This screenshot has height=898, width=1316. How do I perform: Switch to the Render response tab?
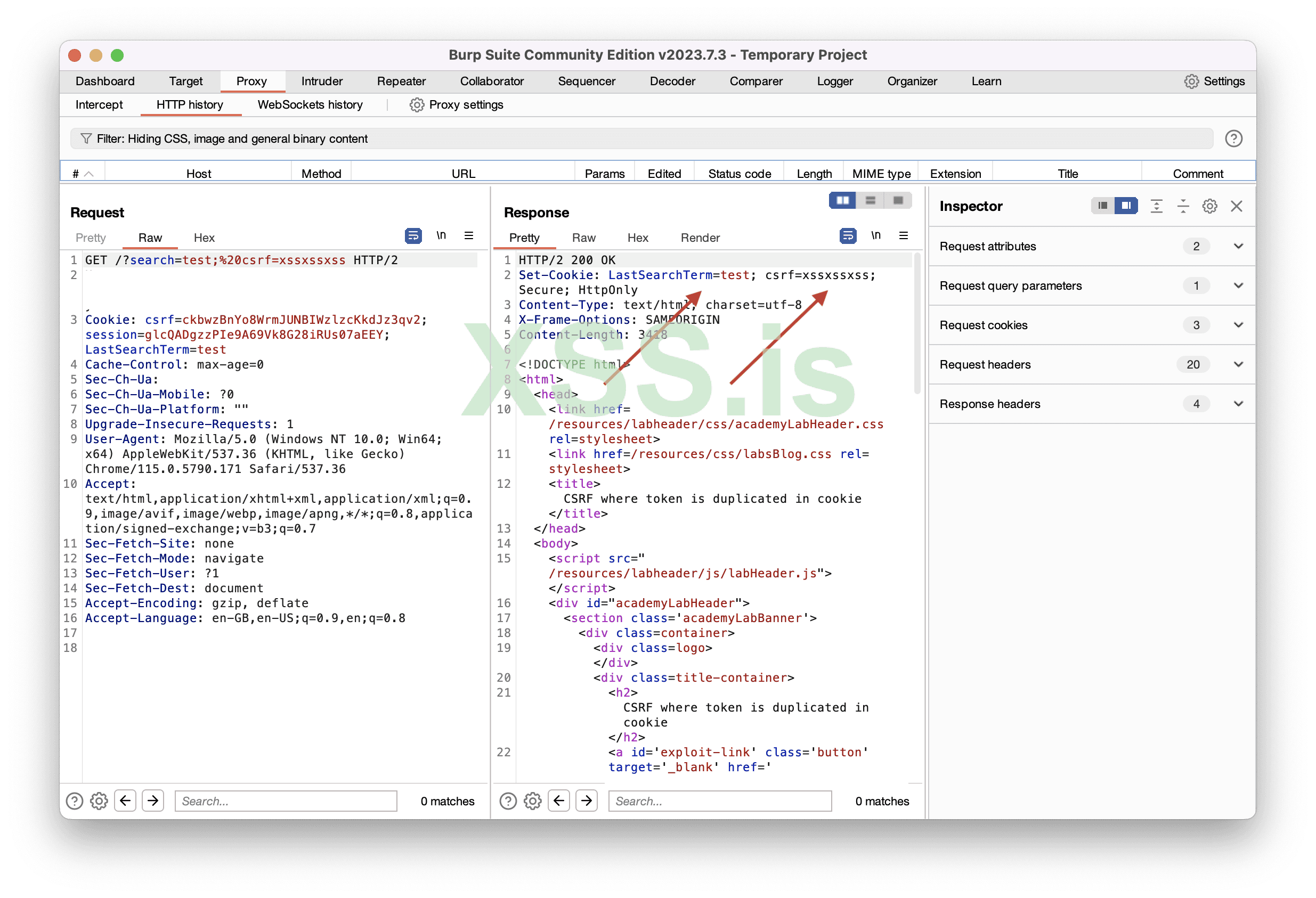pyautogui.click(x=700, y=238)
